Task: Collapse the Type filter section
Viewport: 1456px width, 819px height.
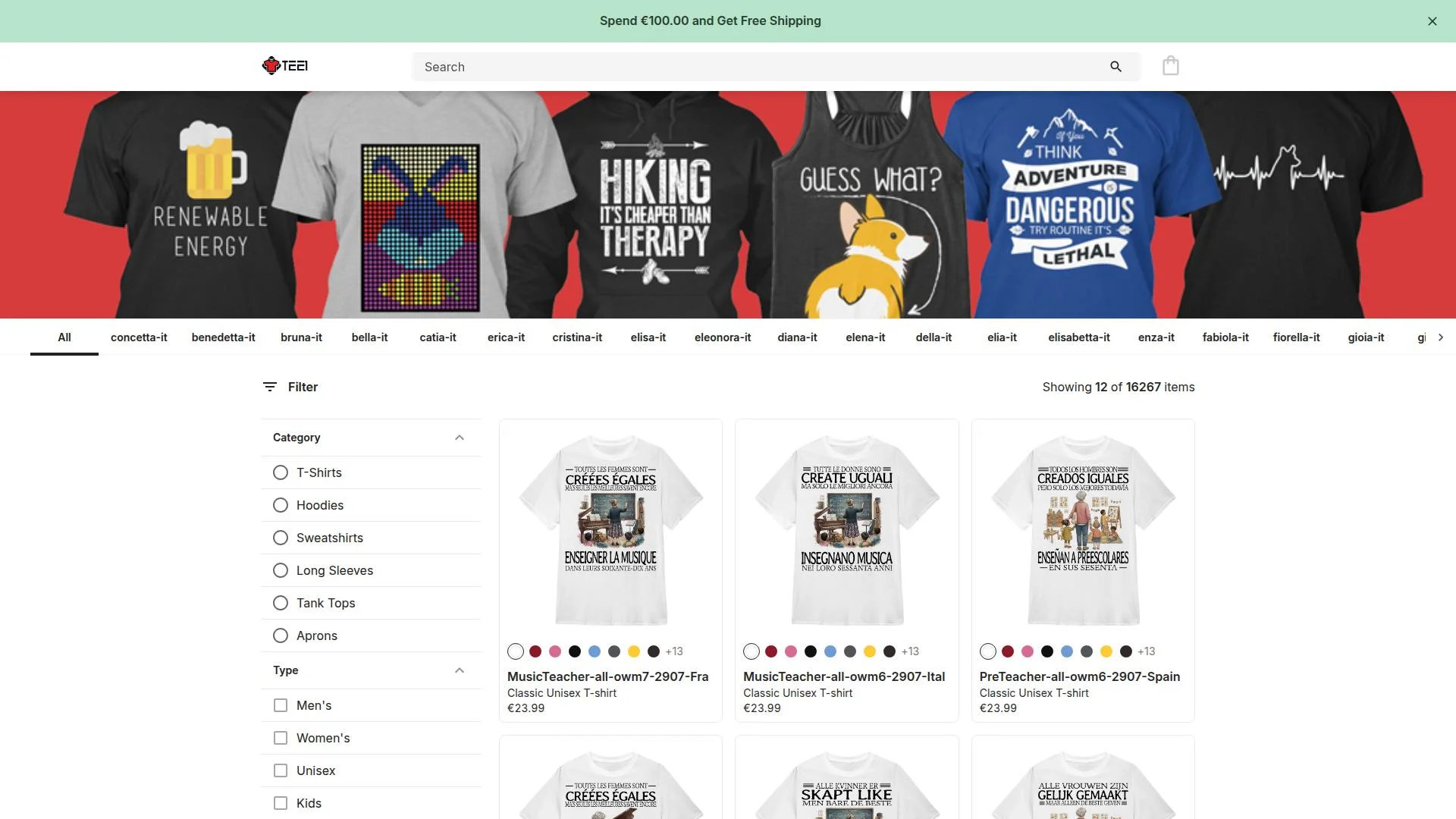Action: coord(460,670)
